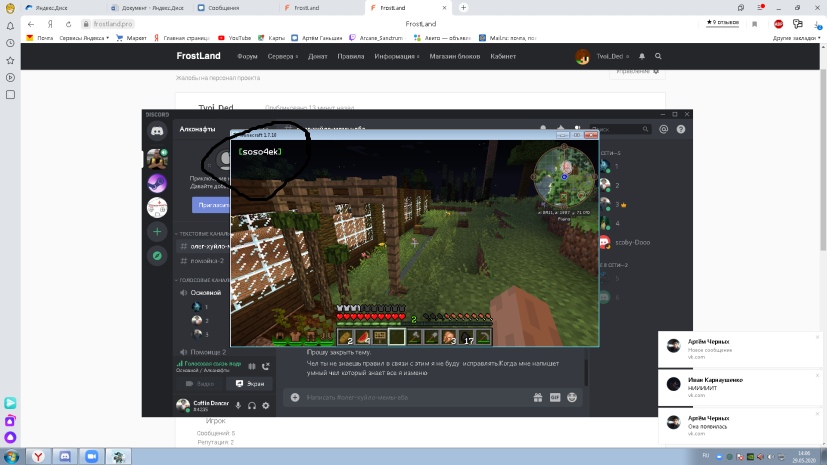The image size is (827, 465).
Task: Open Discord home direct messages icon
Action: pyautogui.click(x=157, y=131)
